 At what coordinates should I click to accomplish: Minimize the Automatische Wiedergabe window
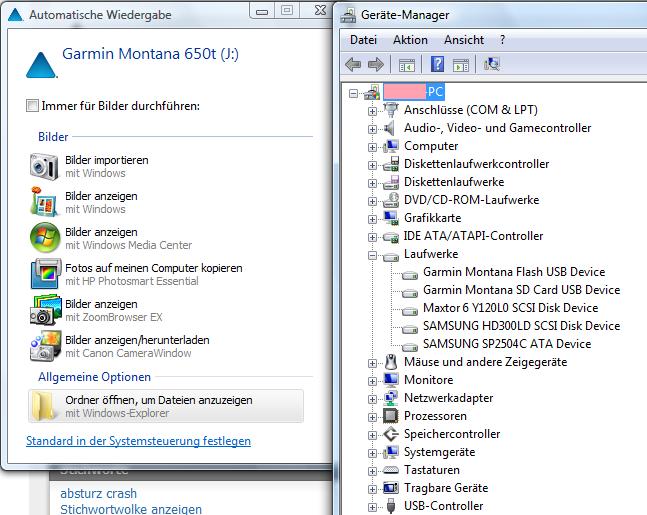(x=262, y=11)
